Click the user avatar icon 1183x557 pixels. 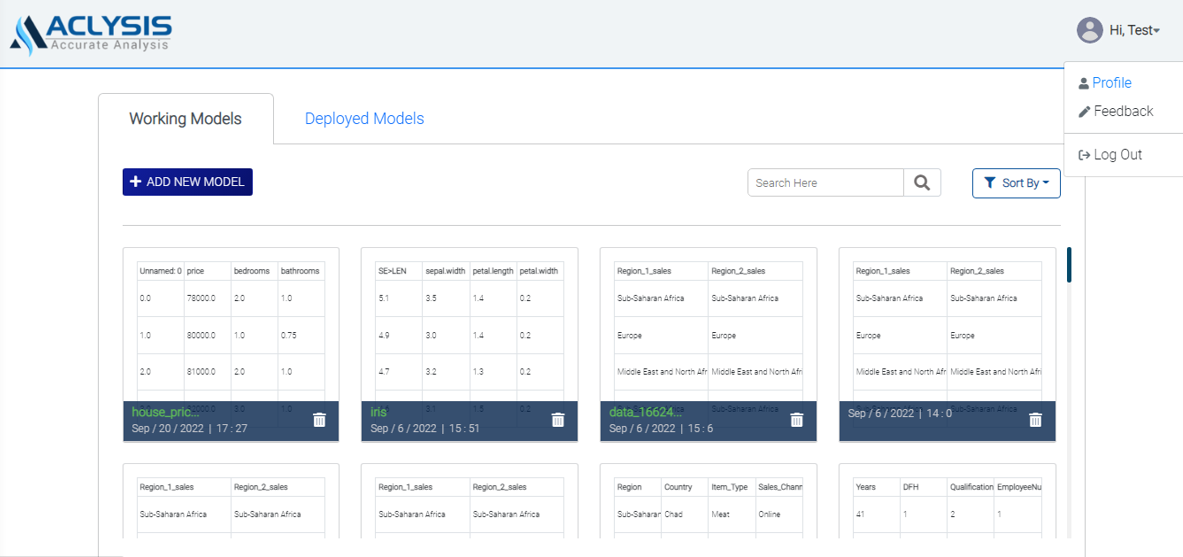[x=1089, y=30]
